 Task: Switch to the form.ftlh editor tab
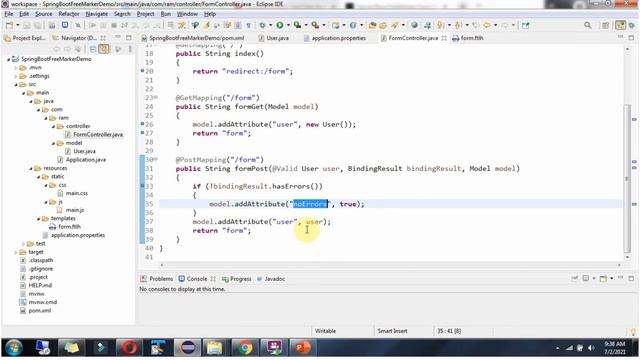[x=468, y=38]
